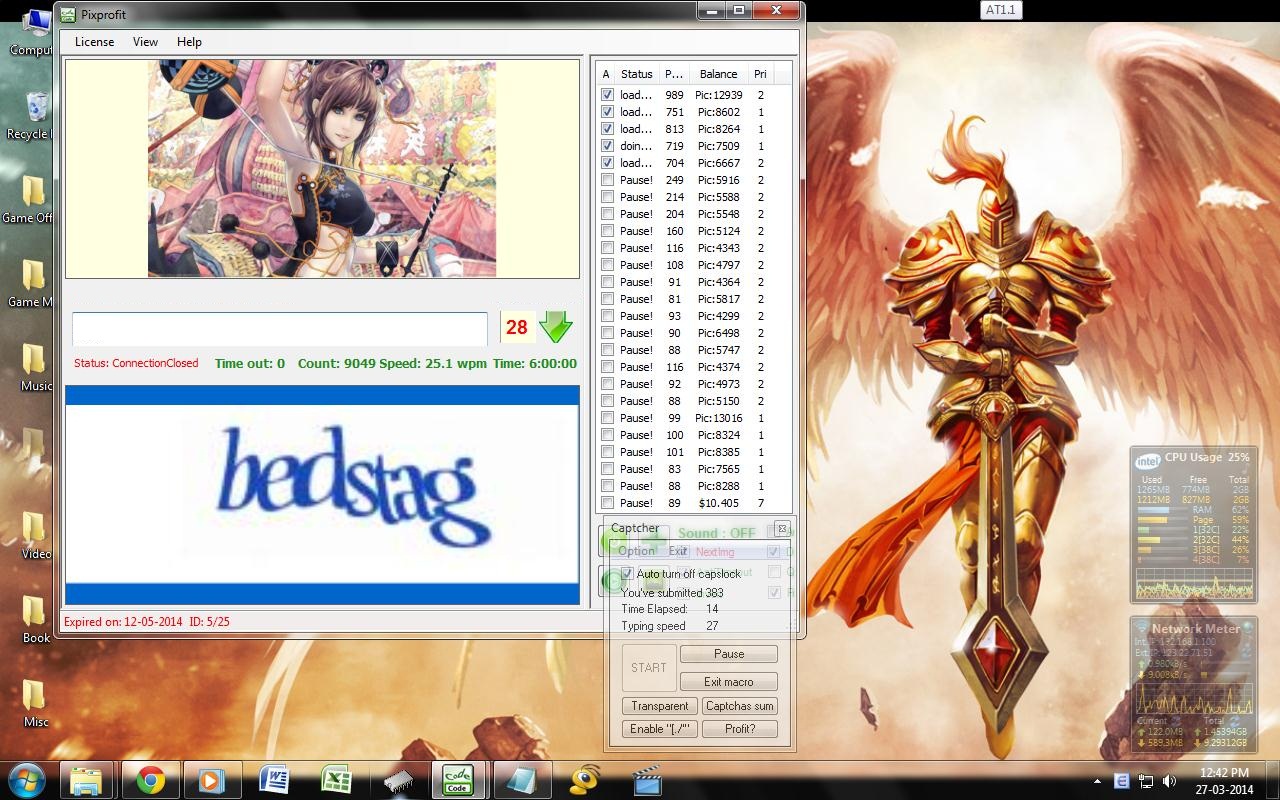1280x800 pixels.
Task: Open the clapperboard video app on the taskbar
Action: click(x=646, y=780)
